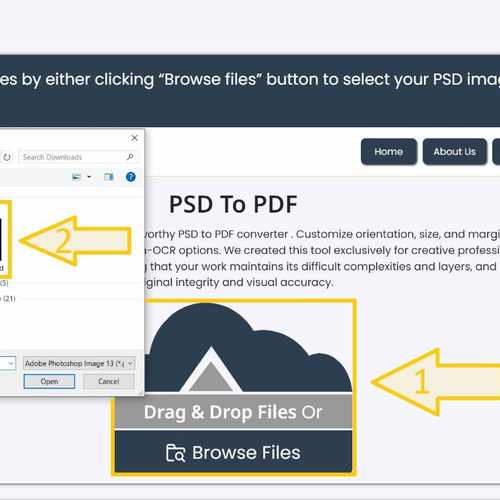Click the change view icon in dialog toolbar
This screenshot has width=500, height=500.
click(77, 177)
